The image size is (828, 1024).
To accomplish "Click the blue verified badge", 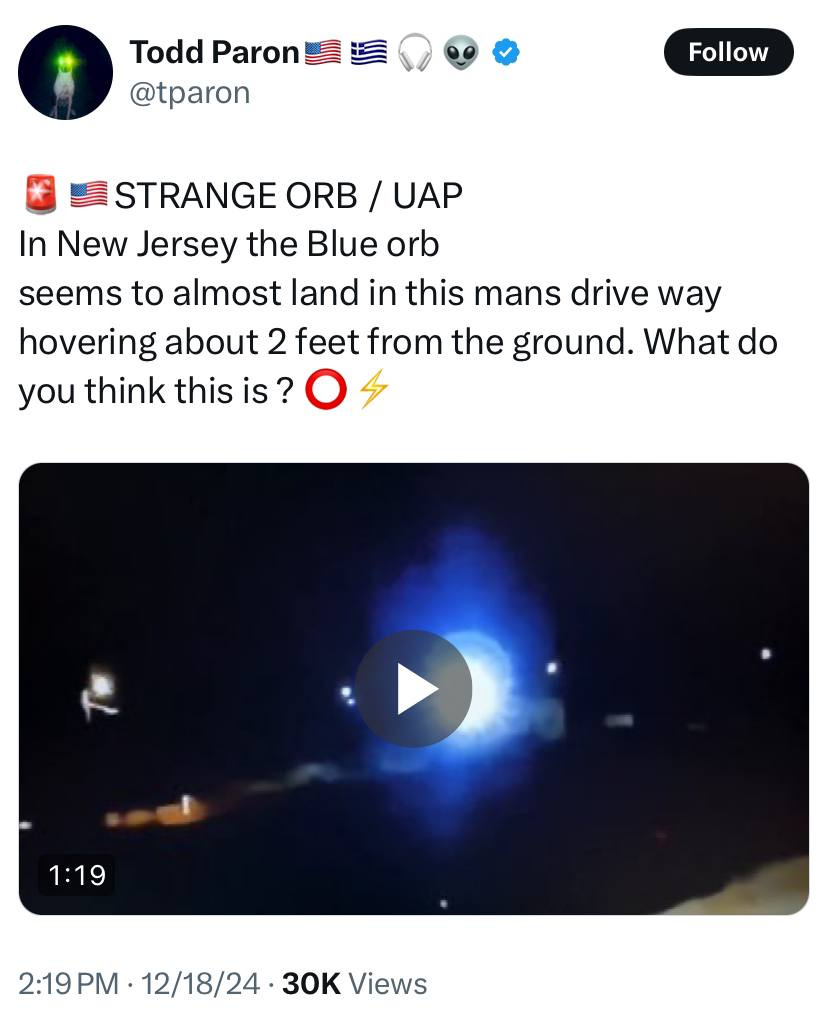I will (x=505, y=52).
